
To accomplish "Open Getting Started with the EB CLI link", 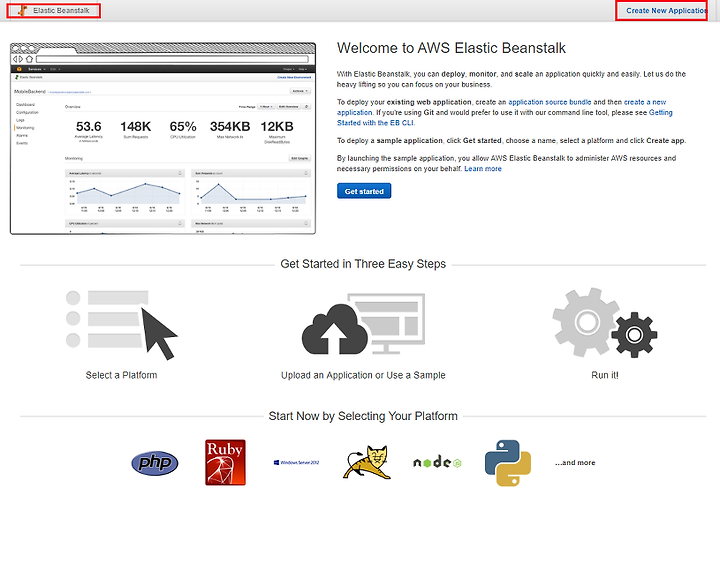I will (660, 112).
